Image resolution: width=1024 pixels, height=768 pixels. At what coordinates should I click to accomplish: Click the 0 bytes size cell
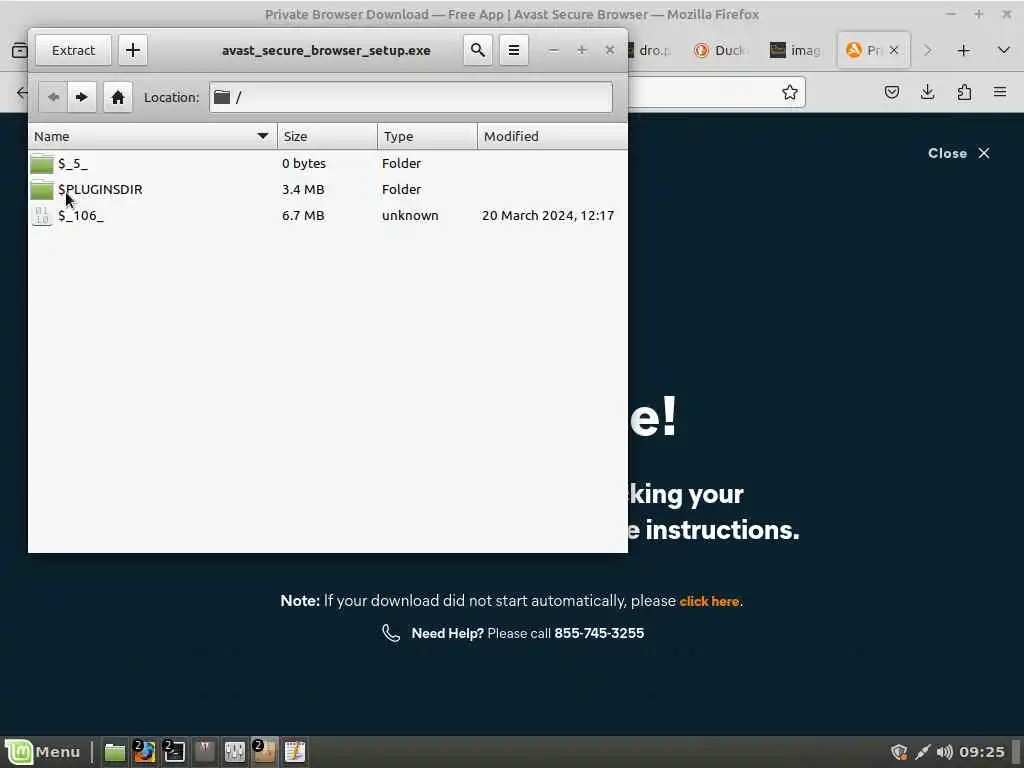(x=304, y=163)
